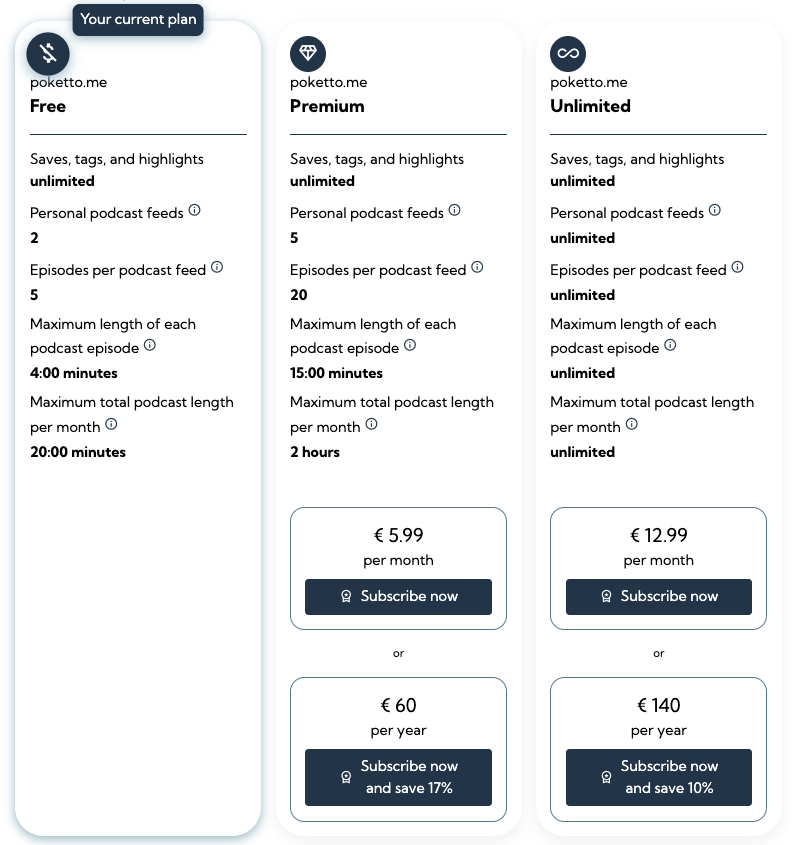Click info icon beside Unlimited Episodes per podcast feed
Image resolution: width=792 pixels, height=845 pixels.
(x=737, y=268)
